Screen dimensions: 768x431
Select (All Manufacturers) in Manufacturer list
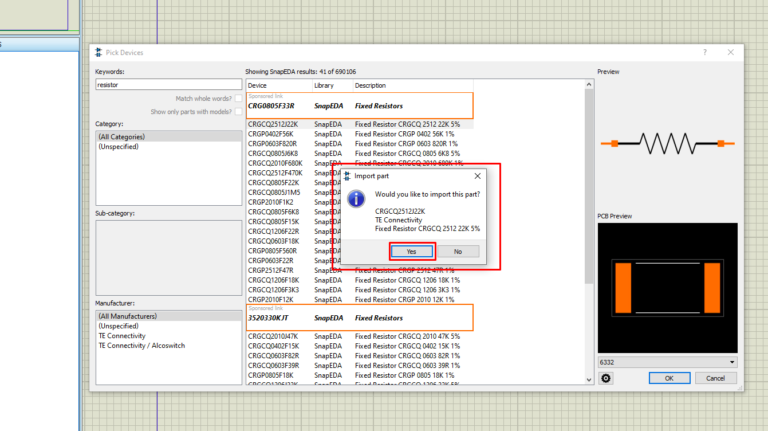(168, 316)
